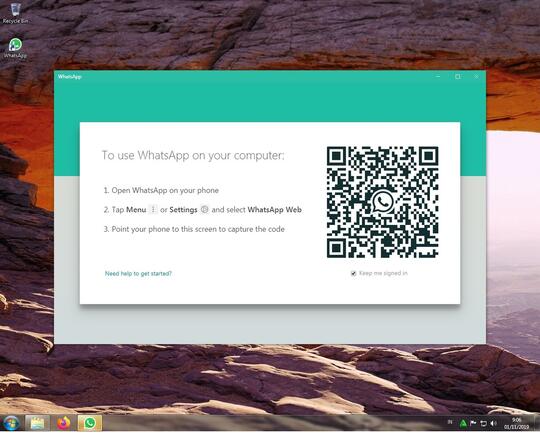Click the bold 'WhatsApp Web' text

(x=274, y=209)
